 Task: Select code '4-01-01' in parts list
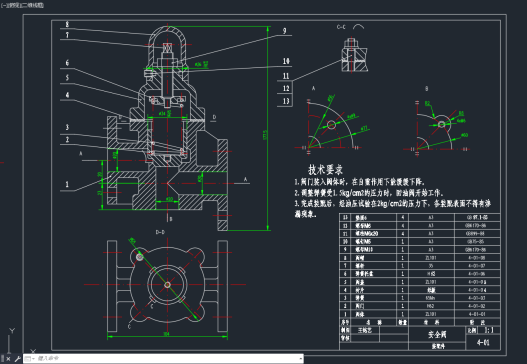pyautogui.click(x=477, y=314)
